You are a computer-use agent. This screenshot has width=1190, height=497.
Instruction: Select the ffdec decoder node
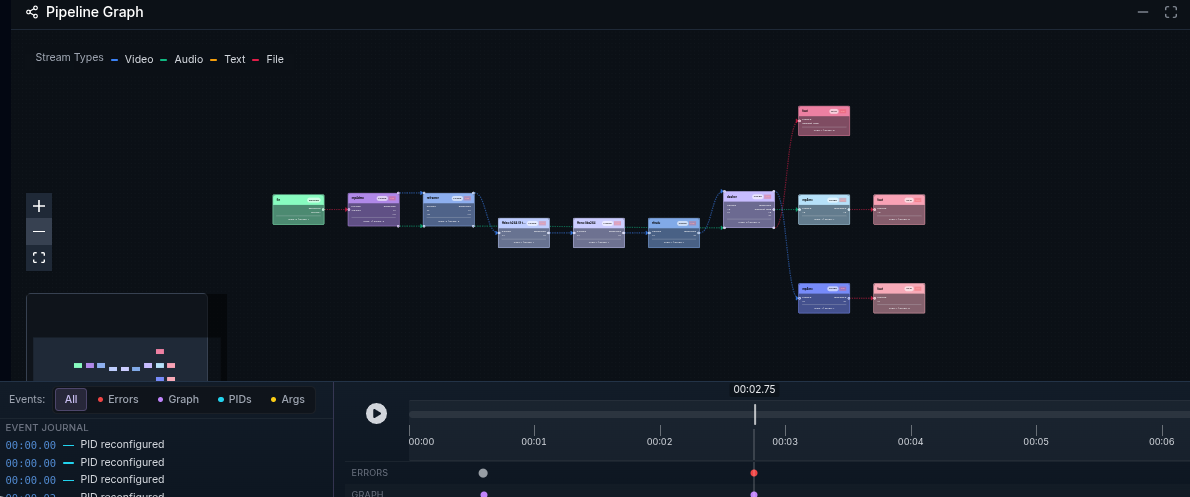click(524, 233)
